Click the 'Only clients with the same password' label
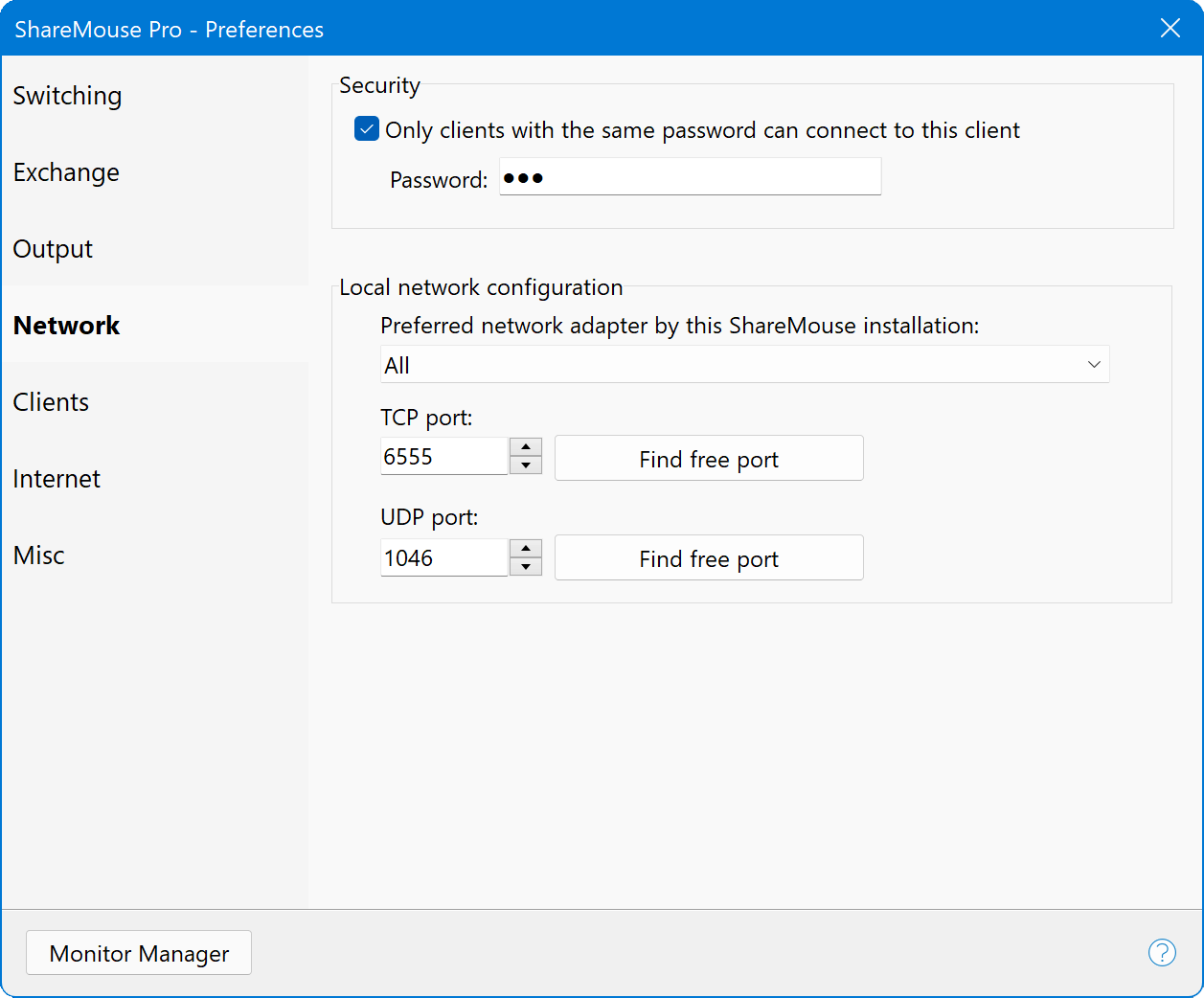 coord(702,130)
